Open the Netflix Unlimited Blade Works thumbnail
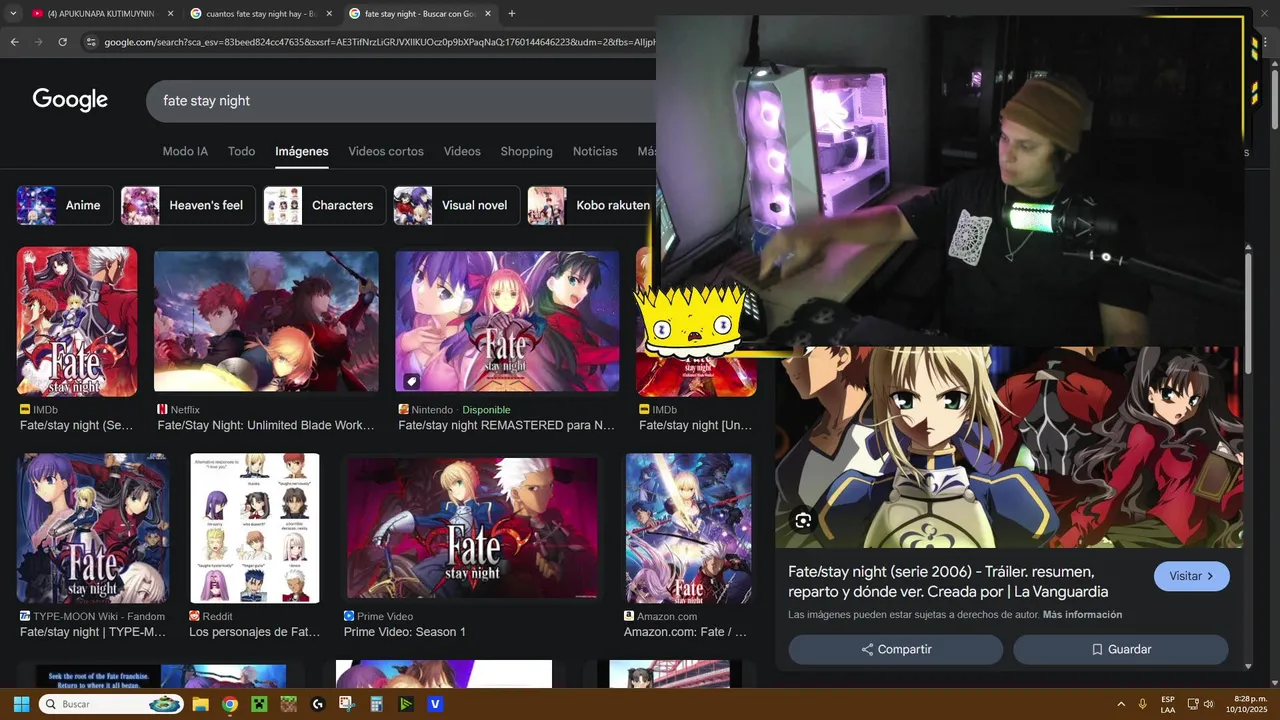The image size is (1280, 720). point(266,322)
